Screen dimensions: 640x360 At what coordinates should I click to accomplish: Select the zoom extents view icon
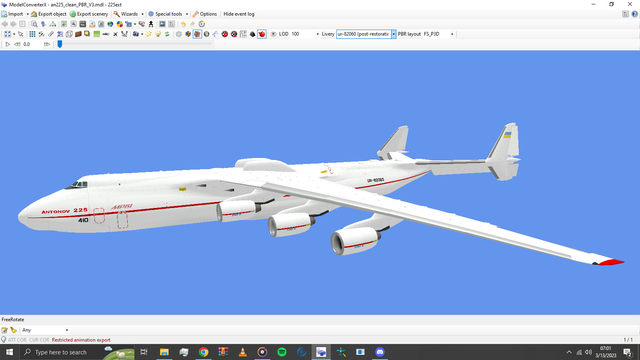click(x=7, y=34)
